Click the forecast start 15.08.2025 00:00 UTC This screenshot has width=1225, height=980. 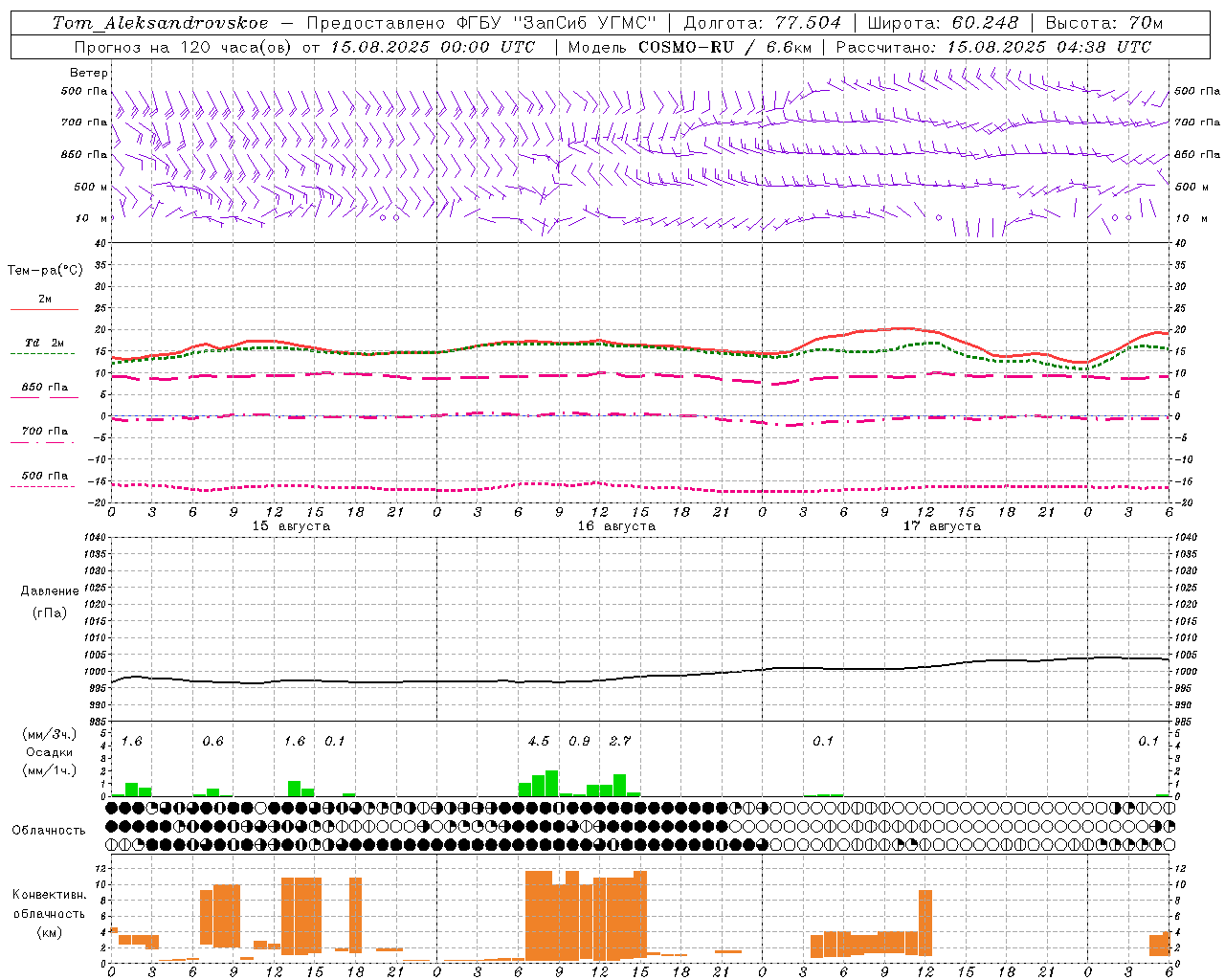coord(433,47)
